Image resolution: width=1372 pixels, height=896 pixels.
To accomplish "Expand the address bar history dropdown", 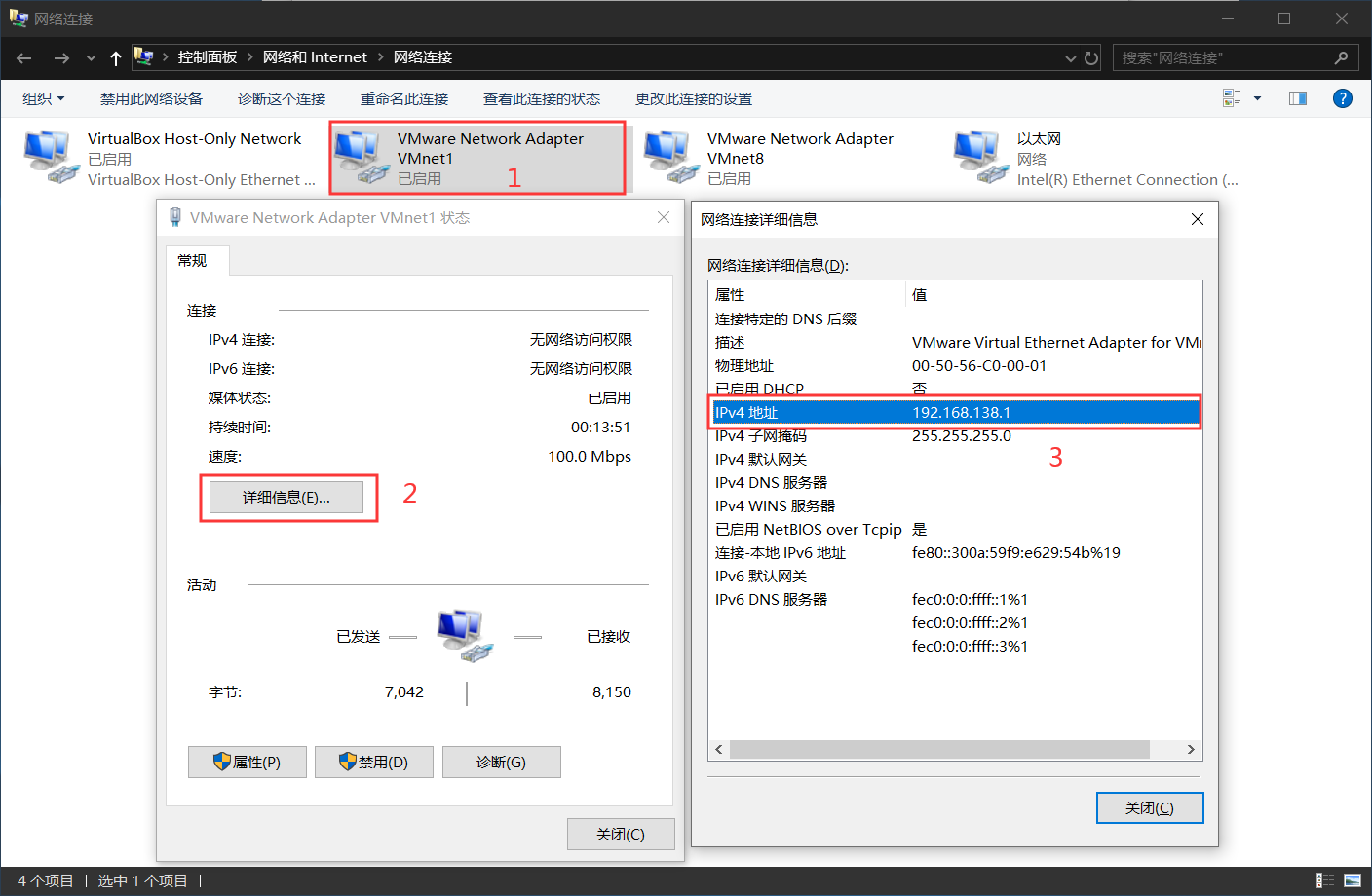I will [1071, 58].
